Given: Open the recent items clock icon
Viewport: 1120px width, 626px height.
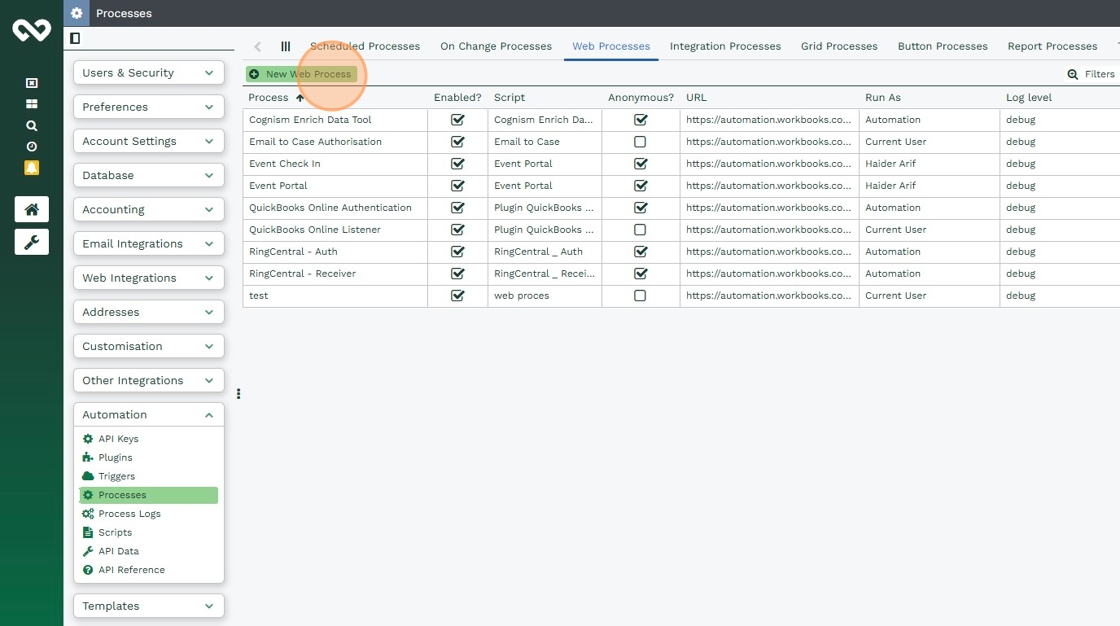Looking at the screenshot, I should (x=31, y=147).
